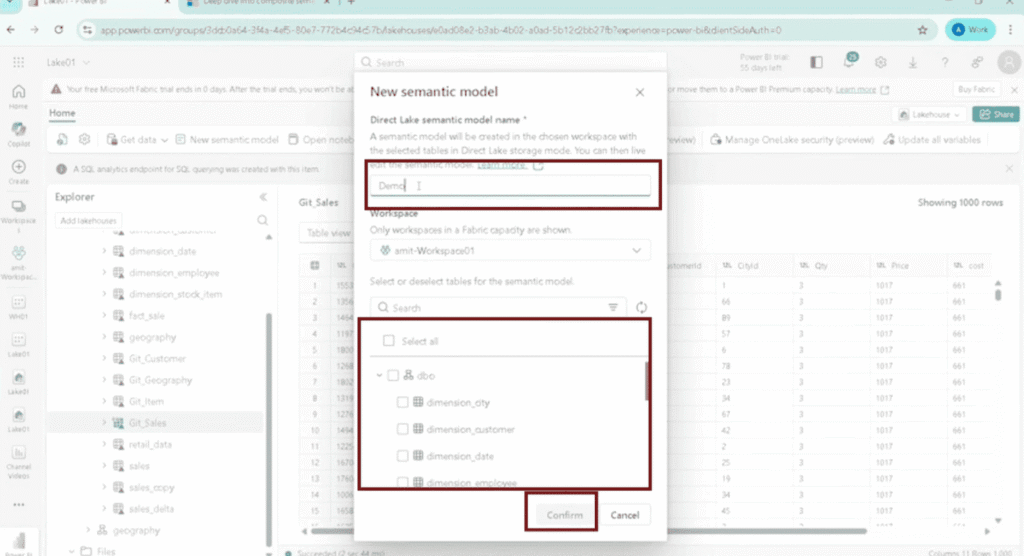Image resolution: width=1024 pixels, height=556 pixels.
Task: Click New semantic model in toolbar
Action: 227,139
